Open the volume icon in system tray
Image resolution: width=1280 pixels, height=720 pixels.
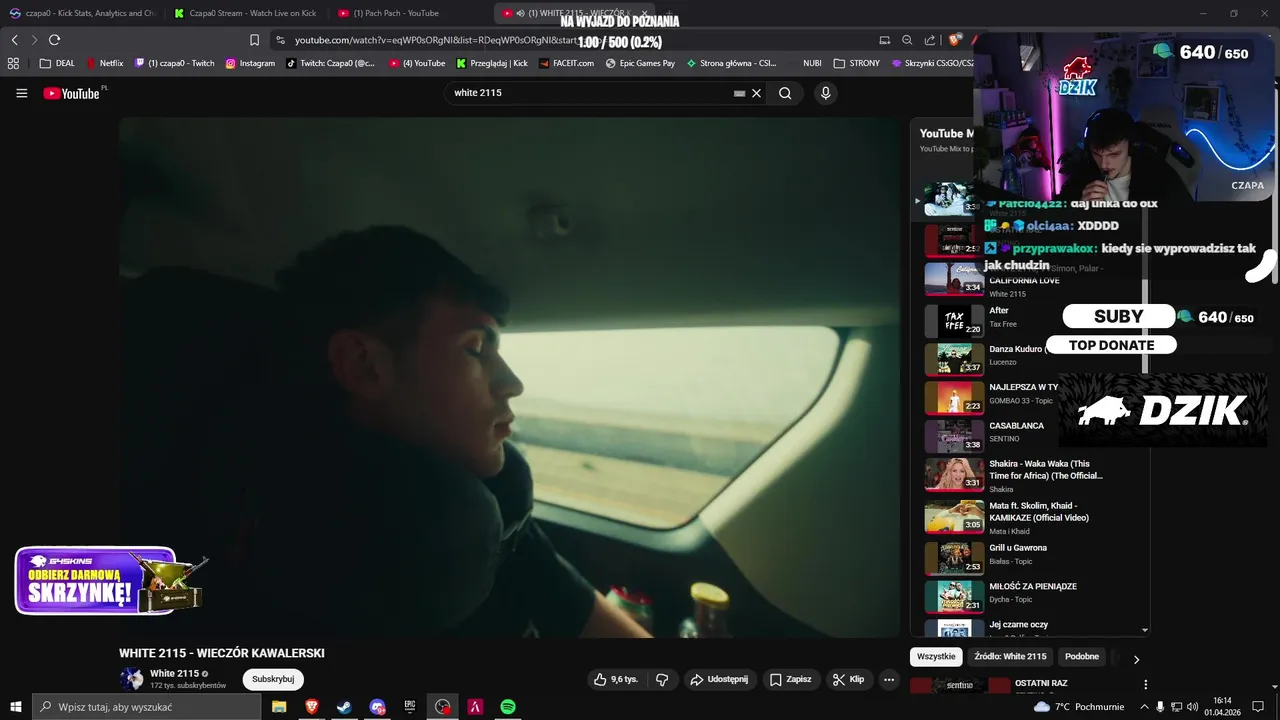[1192, 707]
